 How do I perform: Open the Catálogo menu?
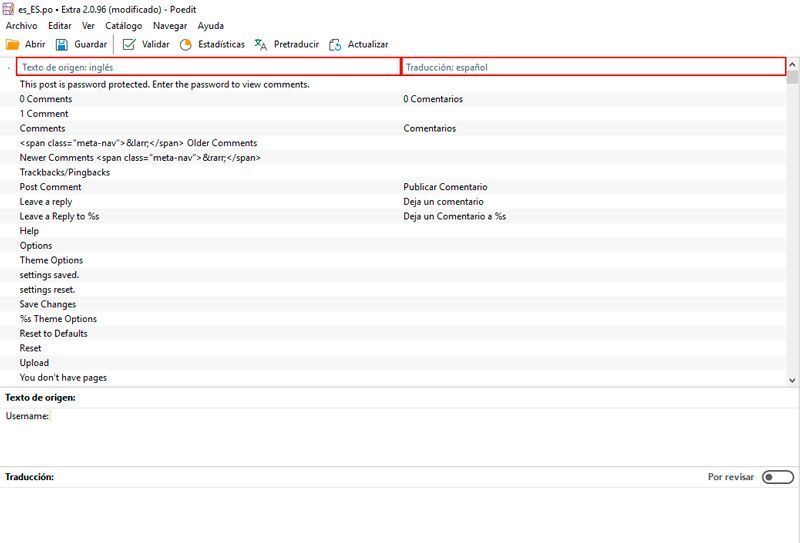tap(123, 26)
